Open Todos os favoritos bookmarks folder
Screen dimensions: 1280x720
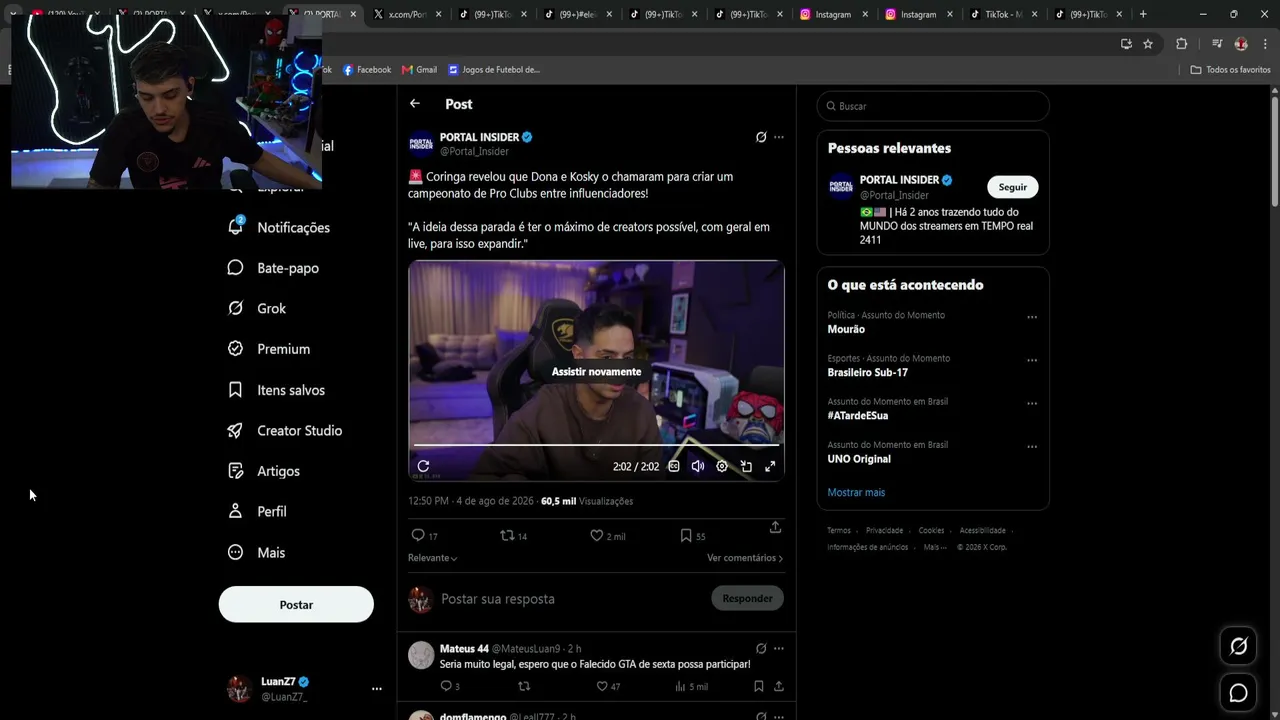(x=1230, y=70)
